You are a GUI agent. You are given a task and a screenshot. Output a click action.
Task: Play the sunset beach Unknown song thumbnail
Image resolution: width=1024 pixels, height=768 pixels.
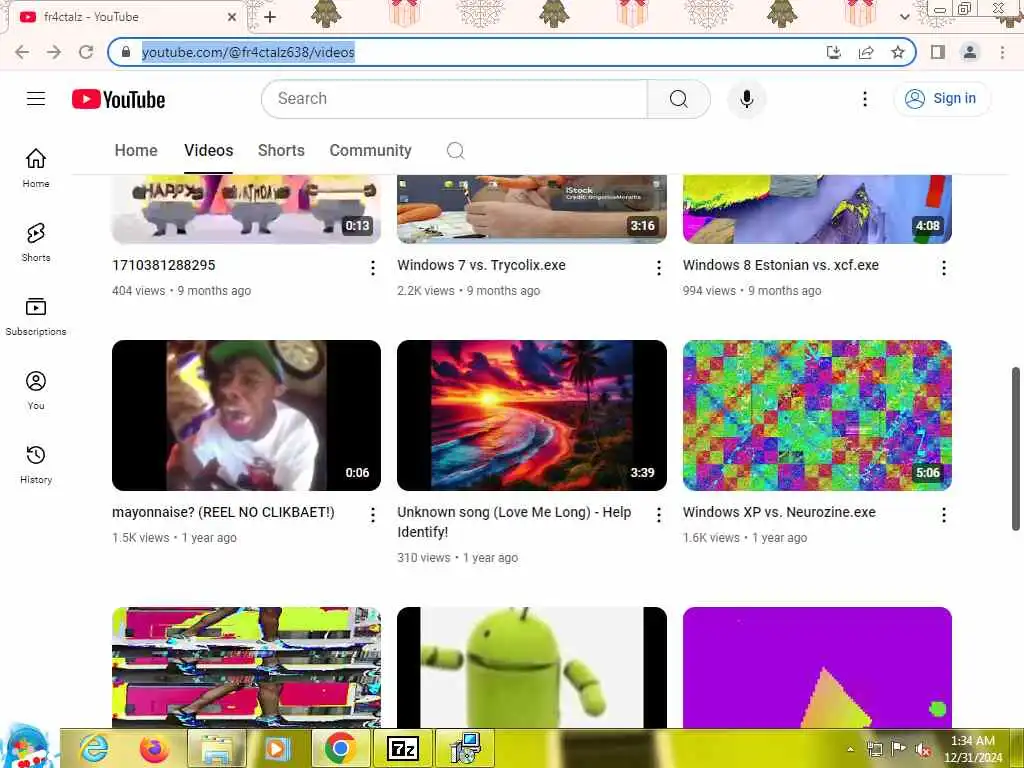[x=532, y=415]
